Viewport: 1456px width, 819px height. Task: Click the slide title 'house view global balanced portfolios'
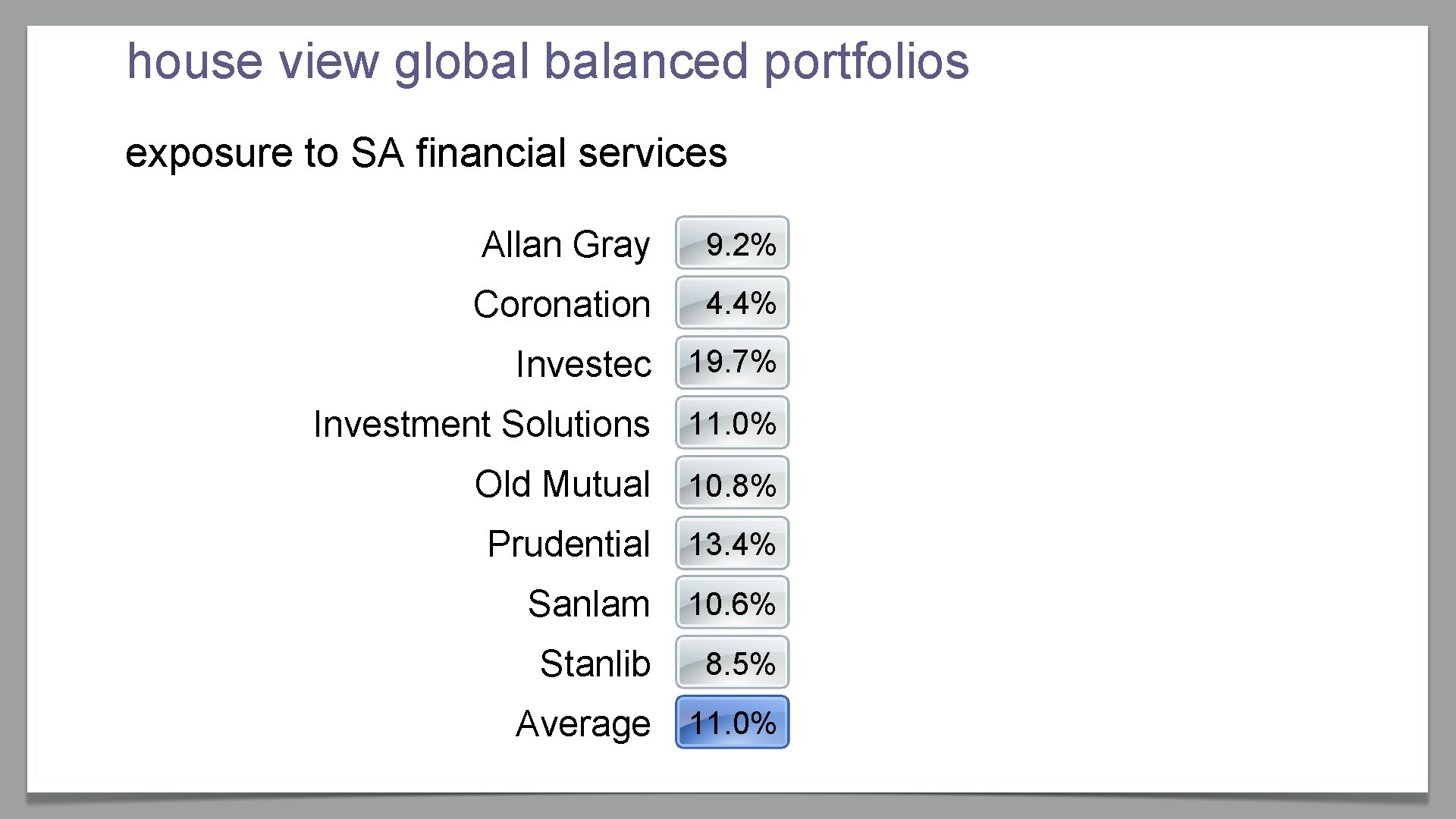pyautogui.click(x=548, y=61)
